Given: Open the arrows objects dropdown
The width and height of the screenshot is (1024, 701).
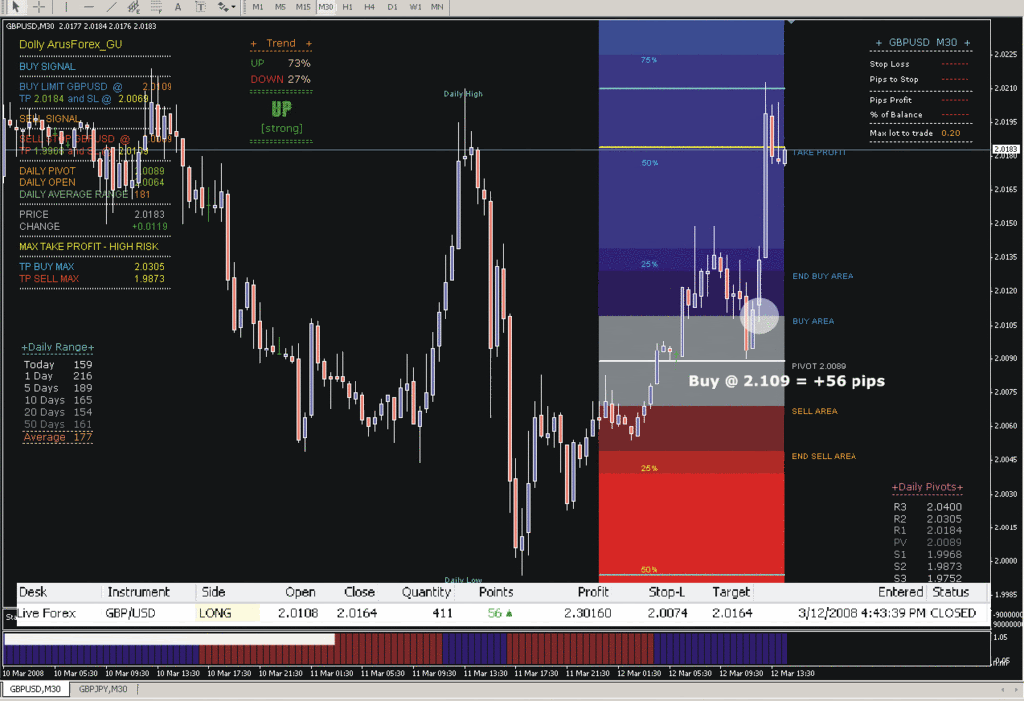Looking at the screenshot, I should [x=227, y=7].
